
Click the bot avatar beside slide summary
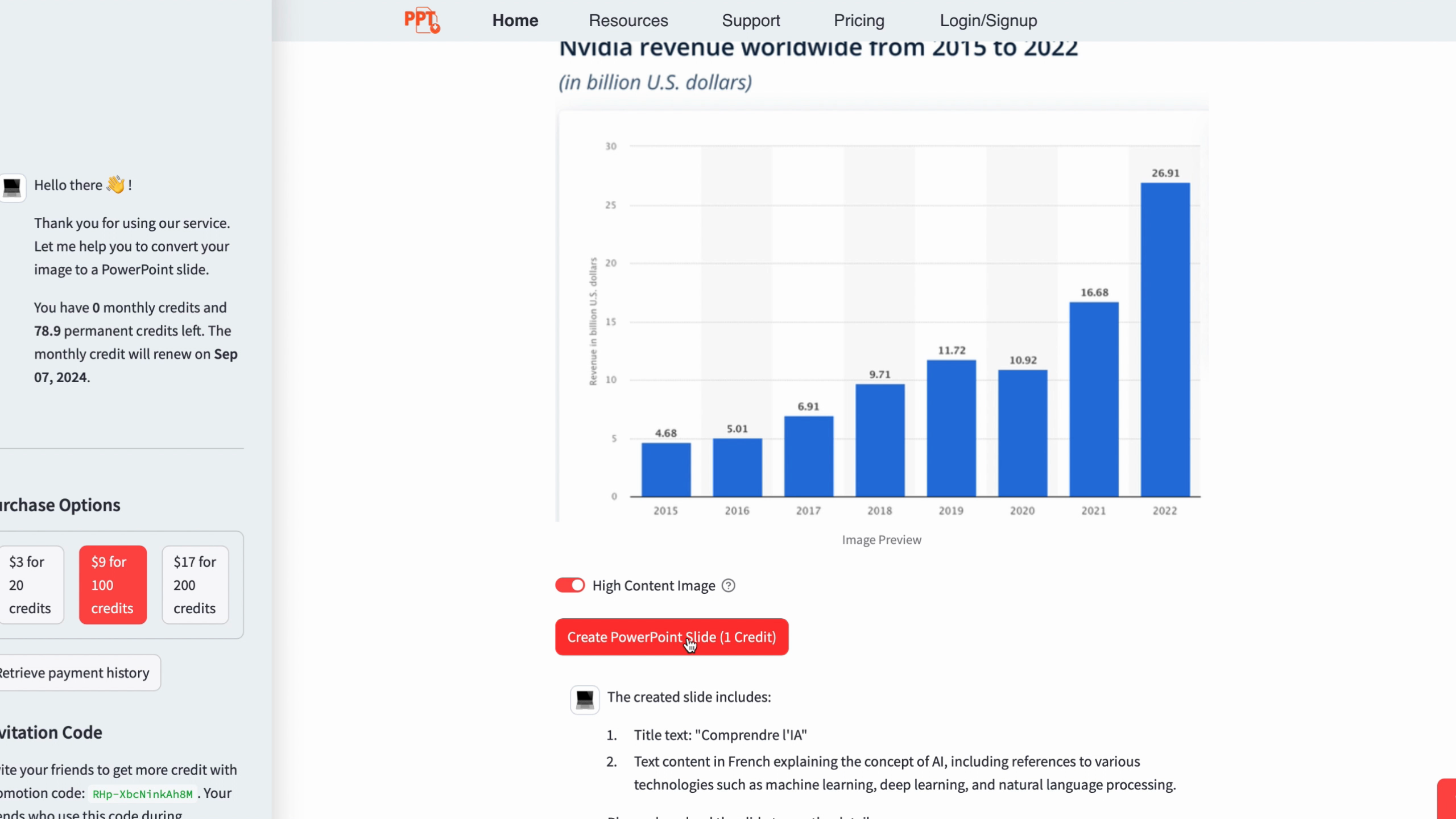pyautogui.click(x=585, y=699)
